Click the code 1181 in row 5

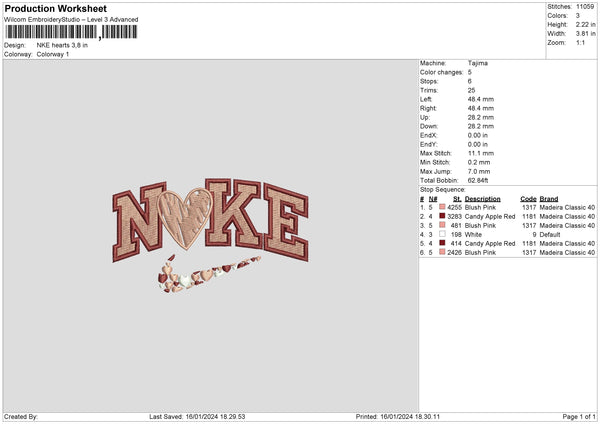[x=529, y=243]
